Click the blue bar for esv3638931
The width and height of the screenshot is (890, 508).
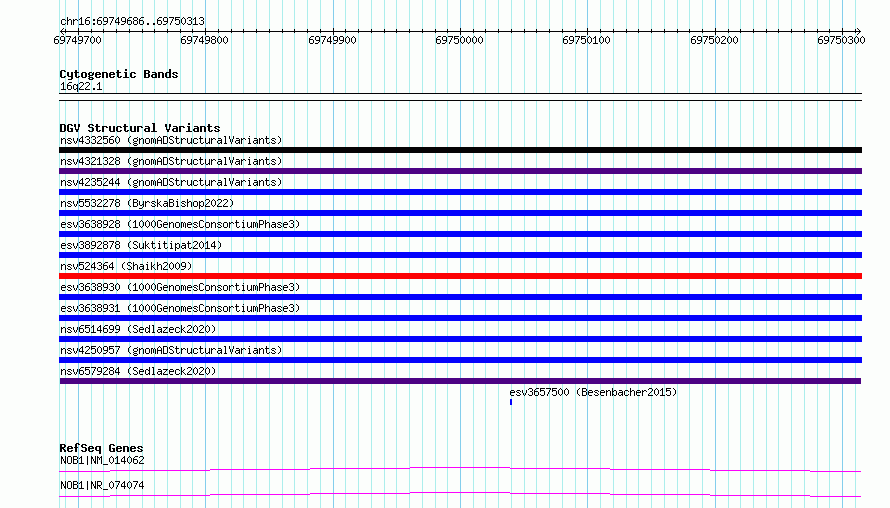tap(460, 318)
